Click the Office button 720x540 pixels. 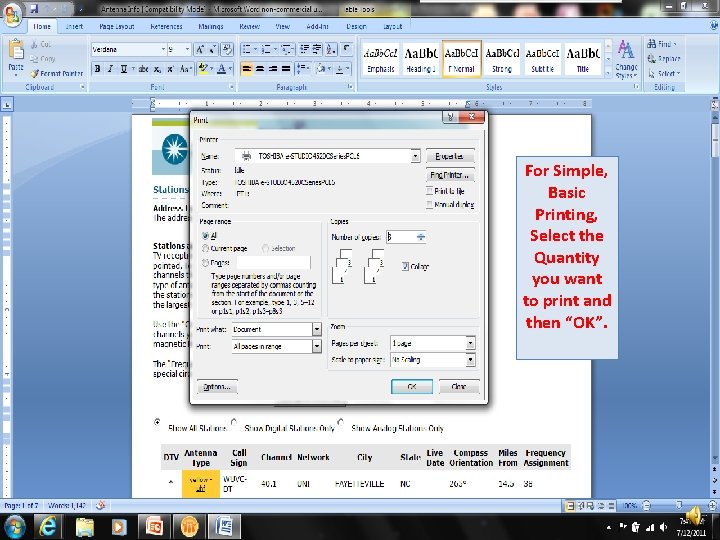[x=12, y=14]
